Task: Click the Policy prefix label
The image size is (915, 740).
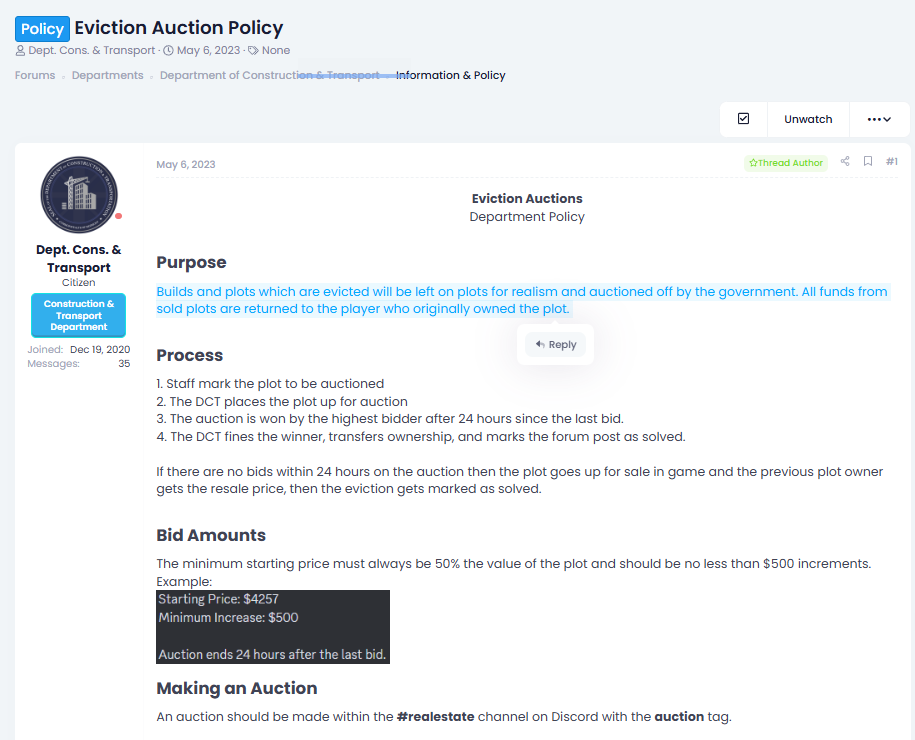Action: coord(42,29)
